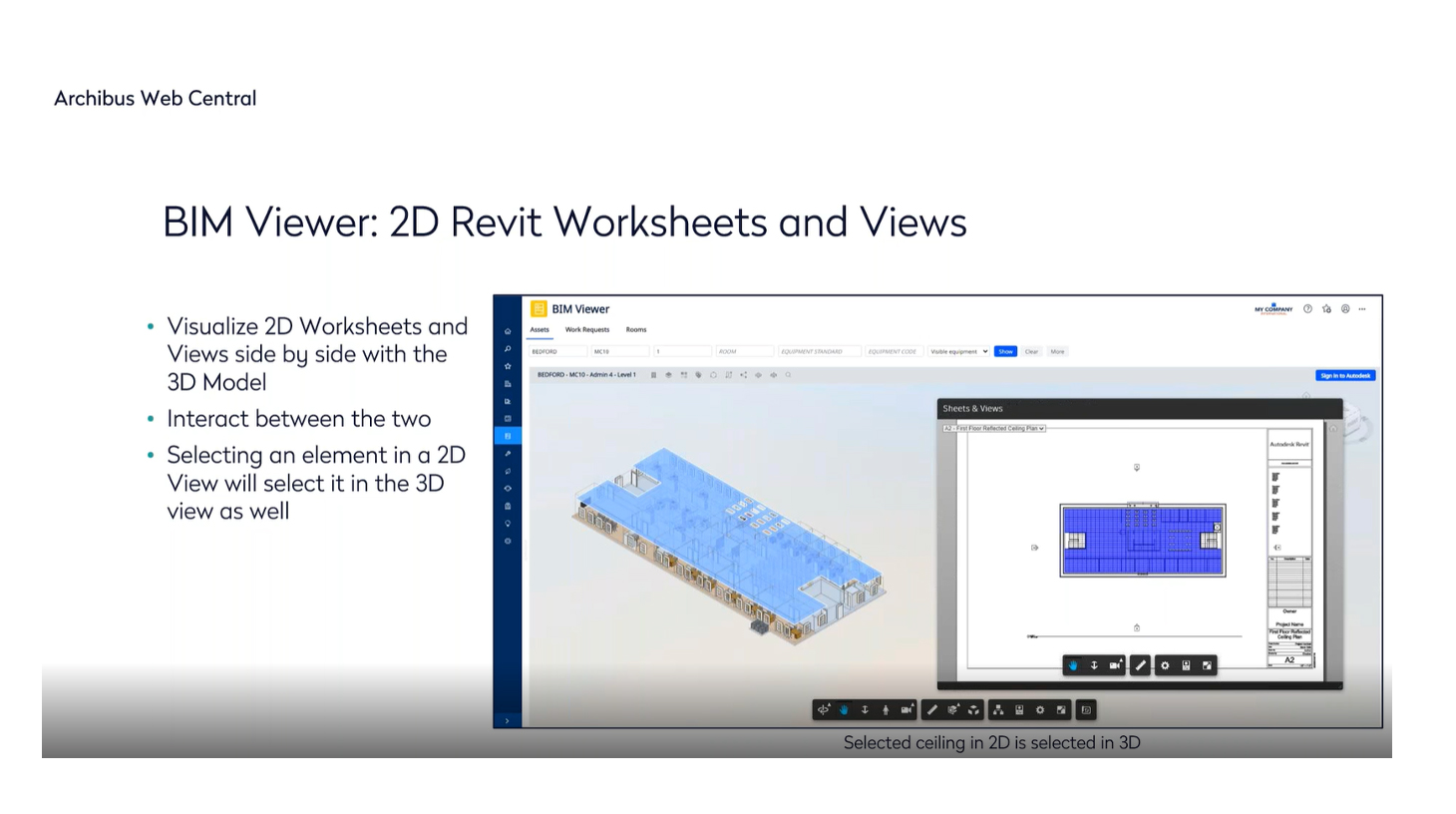Image resolution: width=1456 pixels, height=814 pixels.
Task: Open the Model Browser
Action: 998,710
